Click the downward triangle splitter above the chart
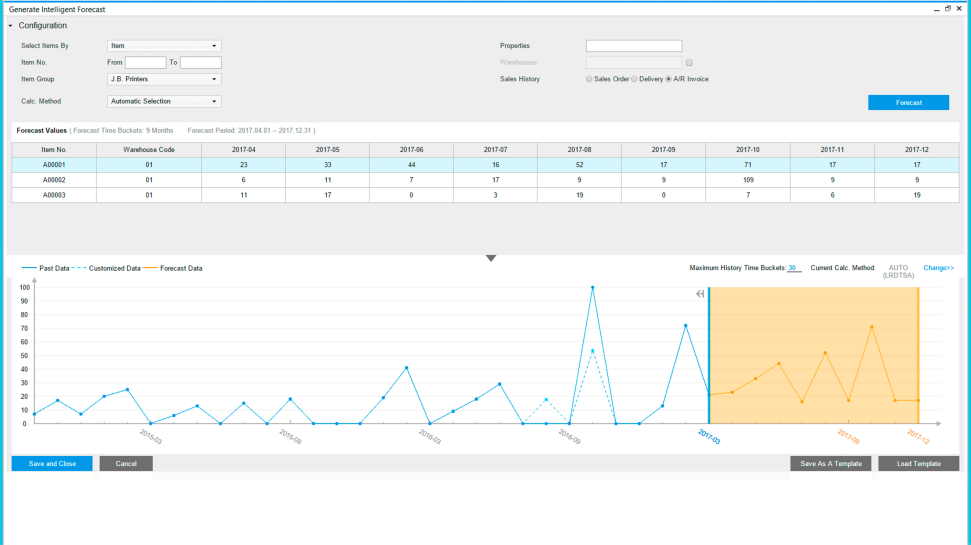The height and width of the screenshot is (545, 971). (x=490, y=258)
